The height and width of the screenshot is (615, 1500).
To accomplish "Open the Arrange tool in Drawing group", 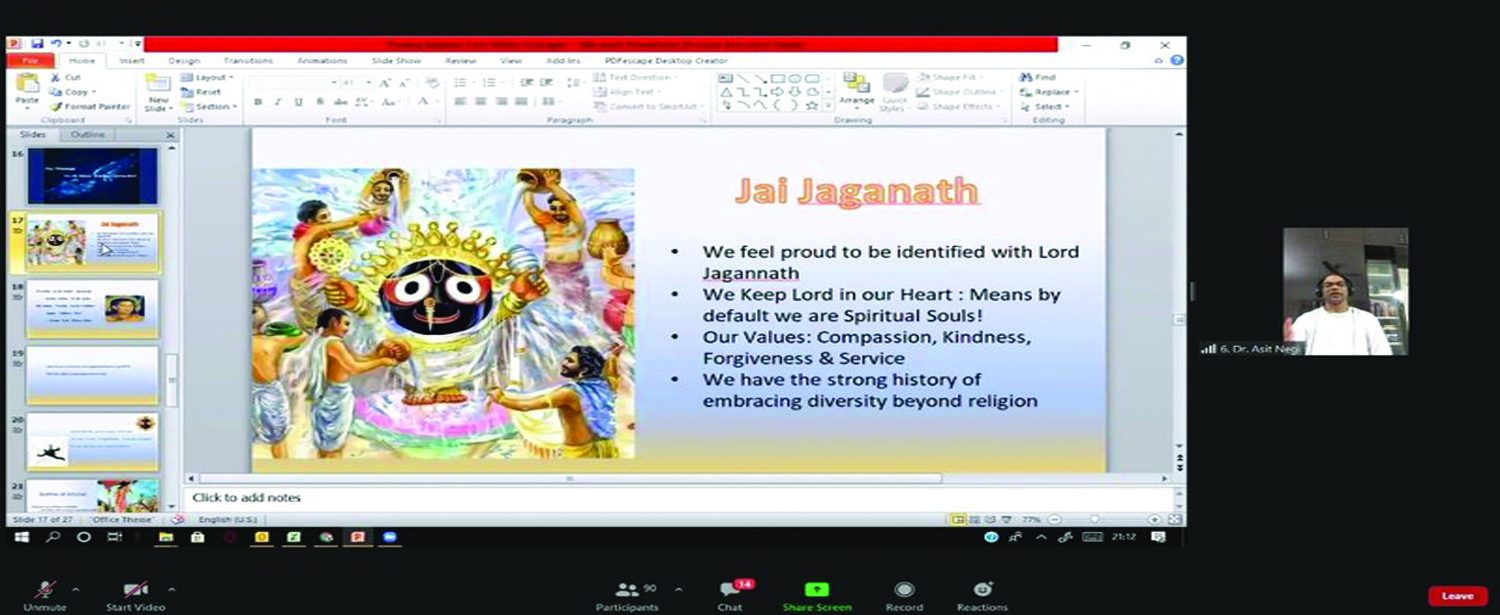I will point(856,88).
